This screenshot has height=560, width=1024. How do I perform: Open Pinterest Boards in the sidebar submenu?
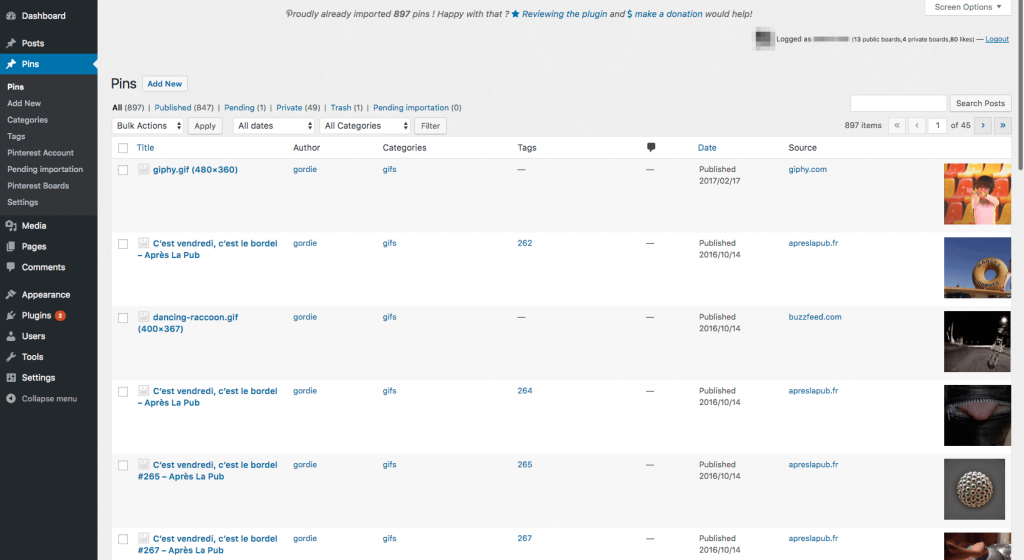(x=38, y=186)
